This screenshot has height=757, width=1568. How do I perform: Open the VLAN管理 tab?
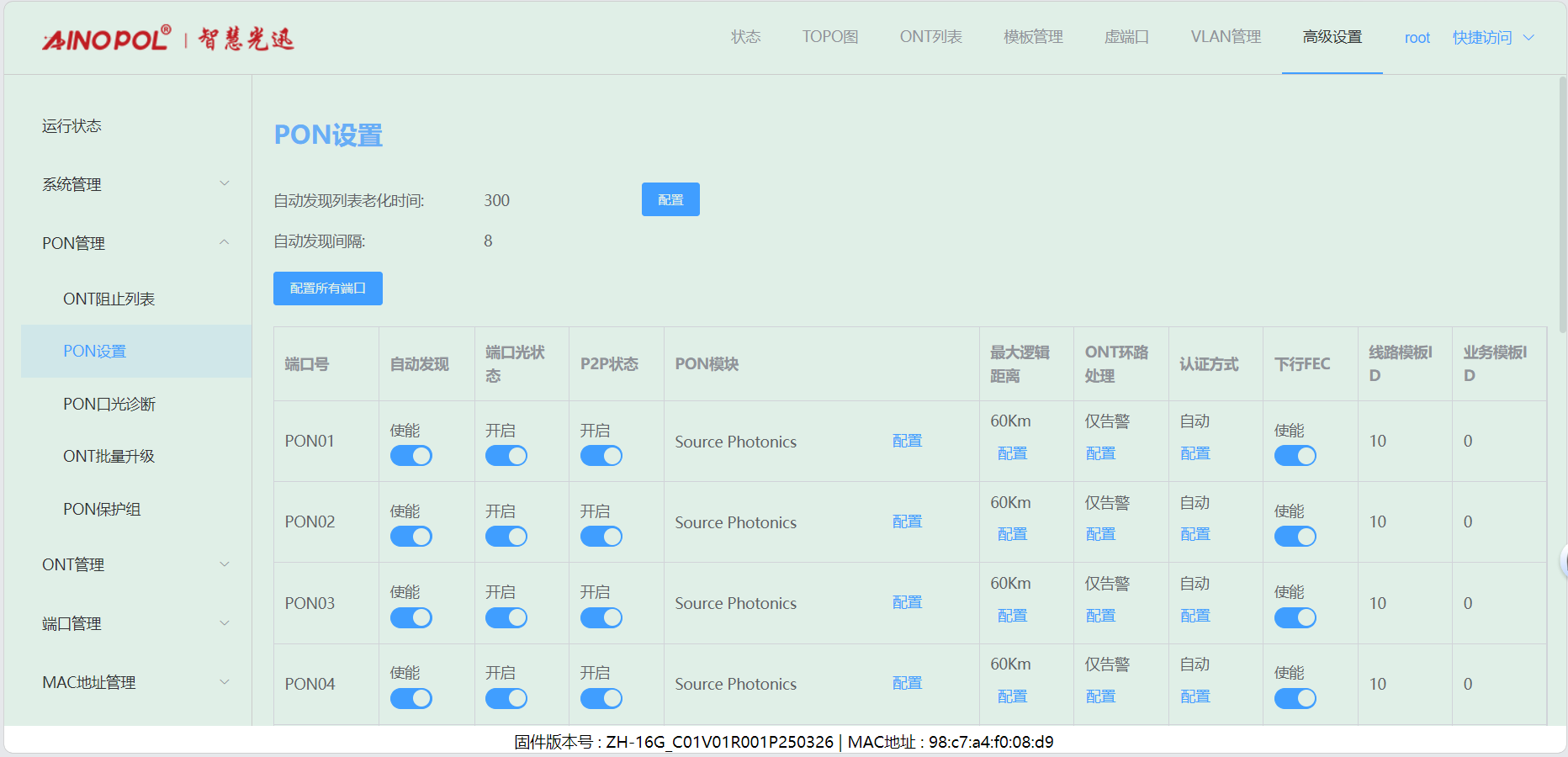pos(1225,37)
